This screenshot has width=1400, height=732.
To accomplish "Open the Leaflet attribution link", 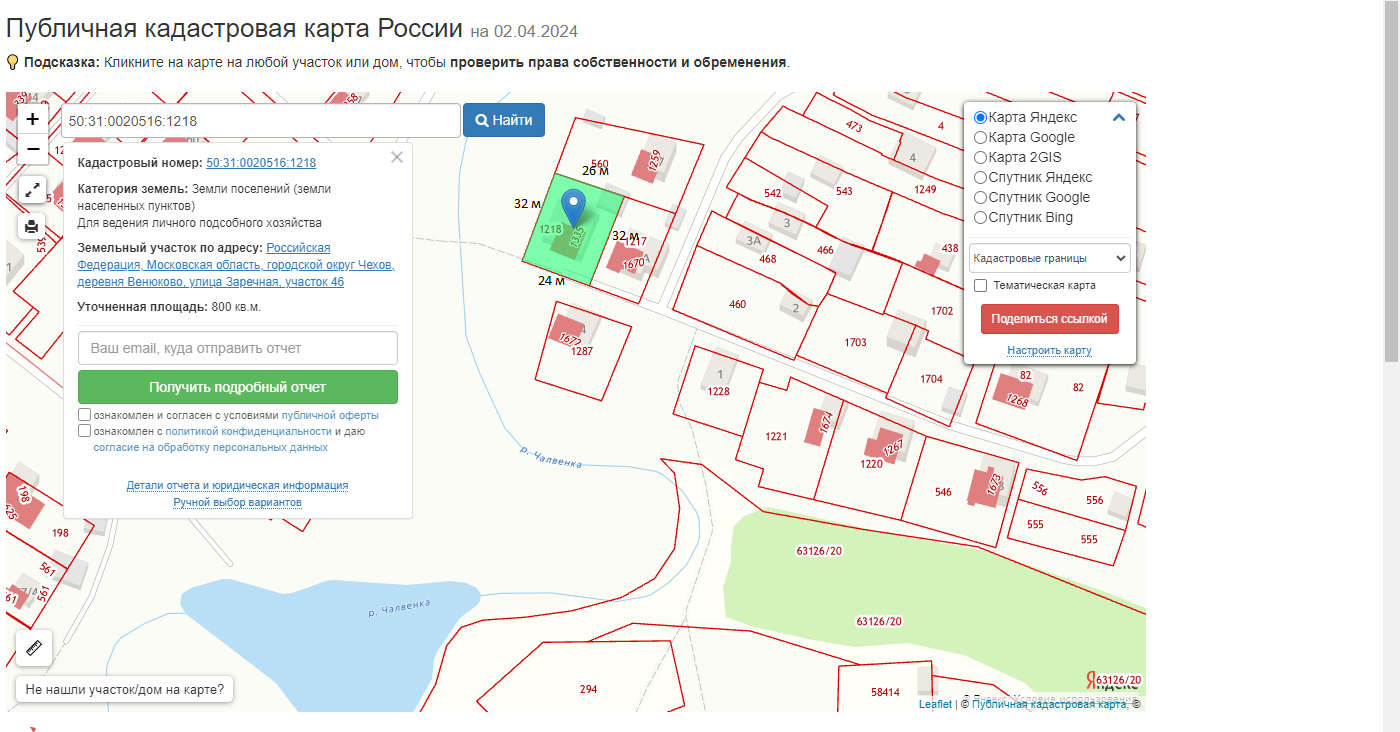I will pos(935,704).
